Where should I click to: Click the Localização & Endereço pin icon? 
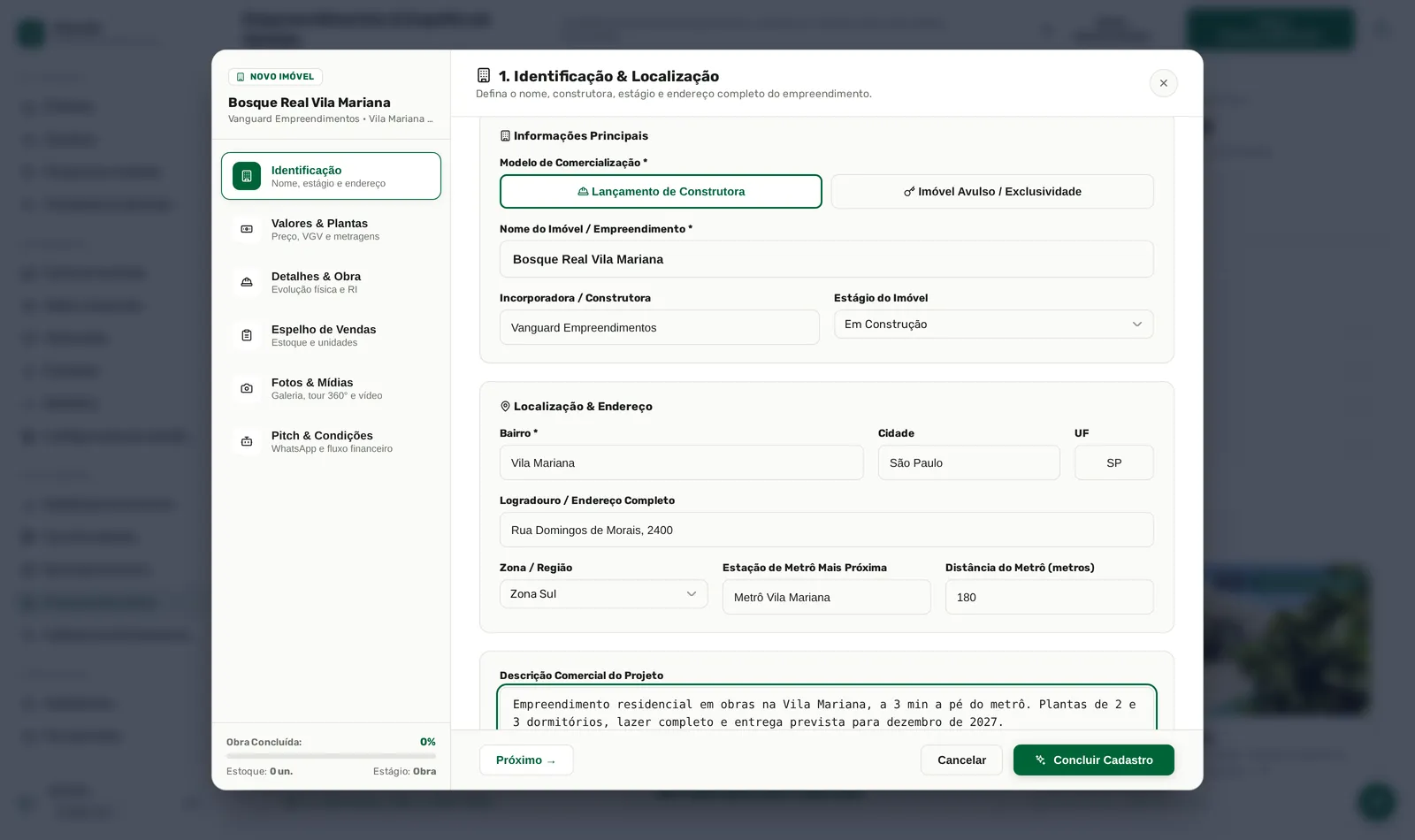[505, 407]
